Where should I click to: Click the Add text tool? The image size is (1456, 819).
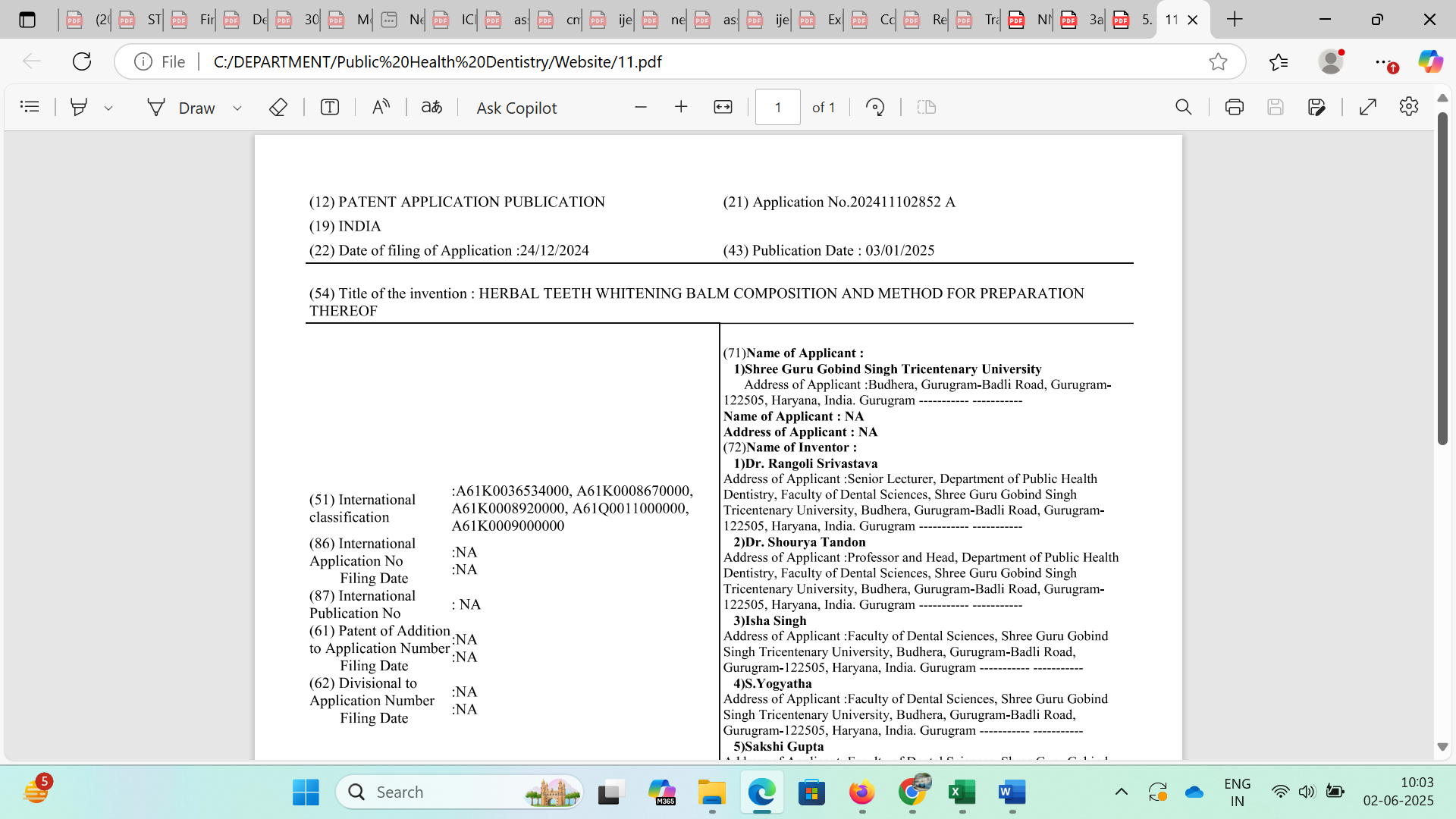329,107
